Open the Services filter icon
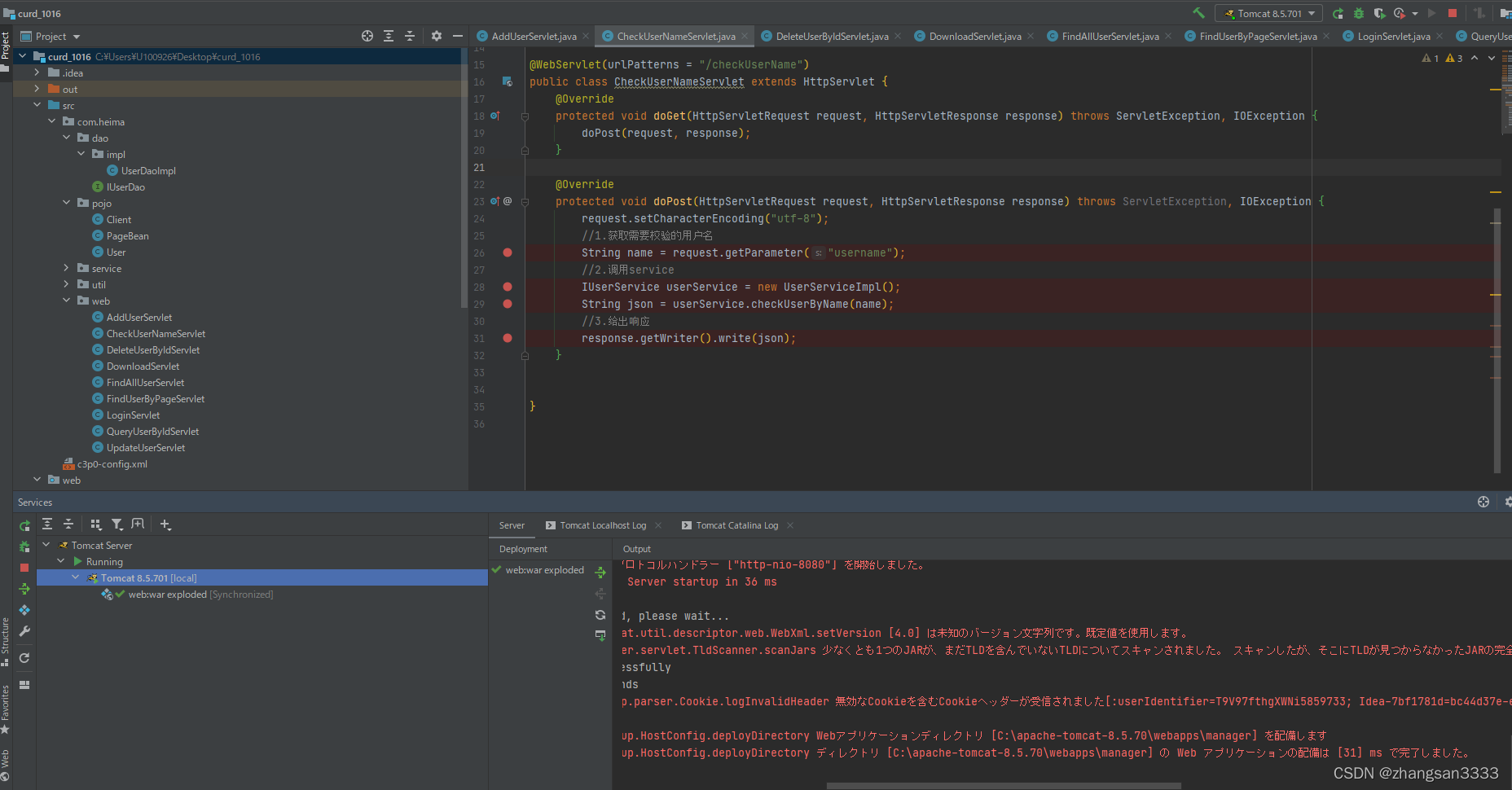 (x=117, y=524)
